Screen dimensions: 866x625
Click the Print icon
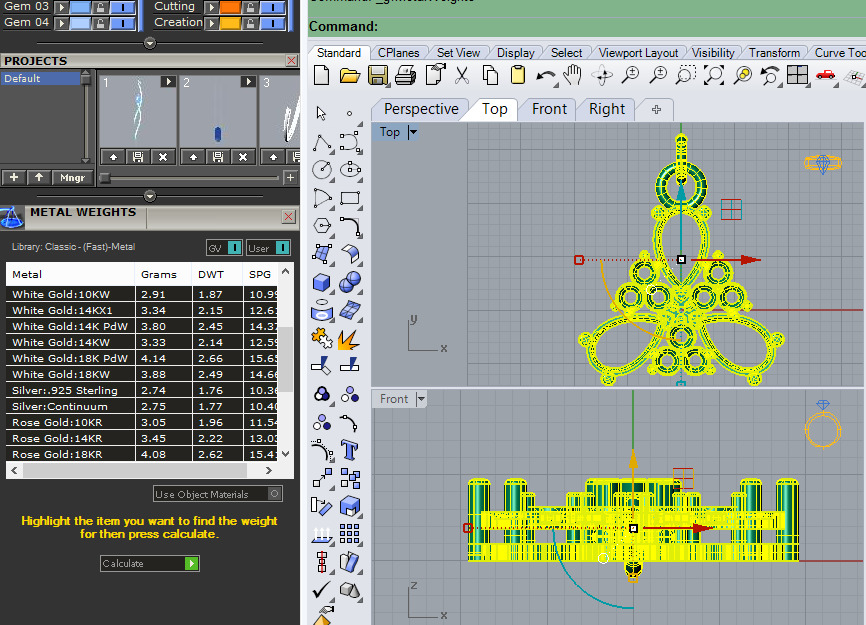point(406,75)
